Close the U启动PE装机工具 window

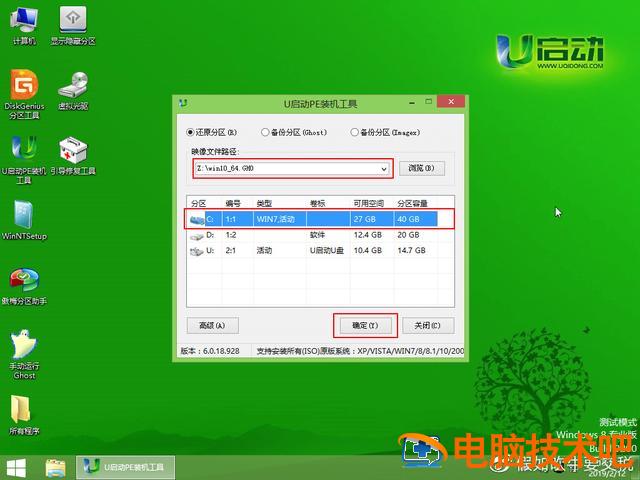pyautogui.click(x=451, y=102)
